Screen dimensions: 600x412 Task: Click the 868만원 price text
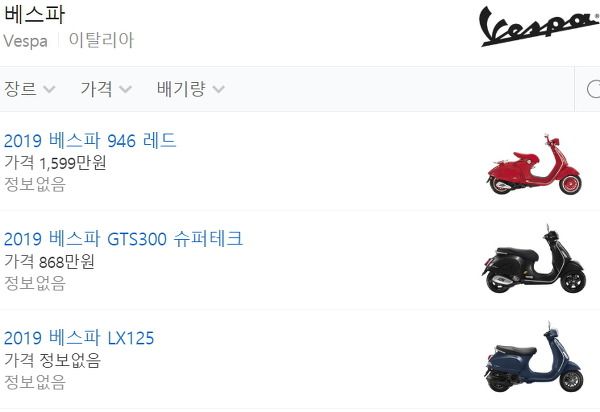[67, 262]
